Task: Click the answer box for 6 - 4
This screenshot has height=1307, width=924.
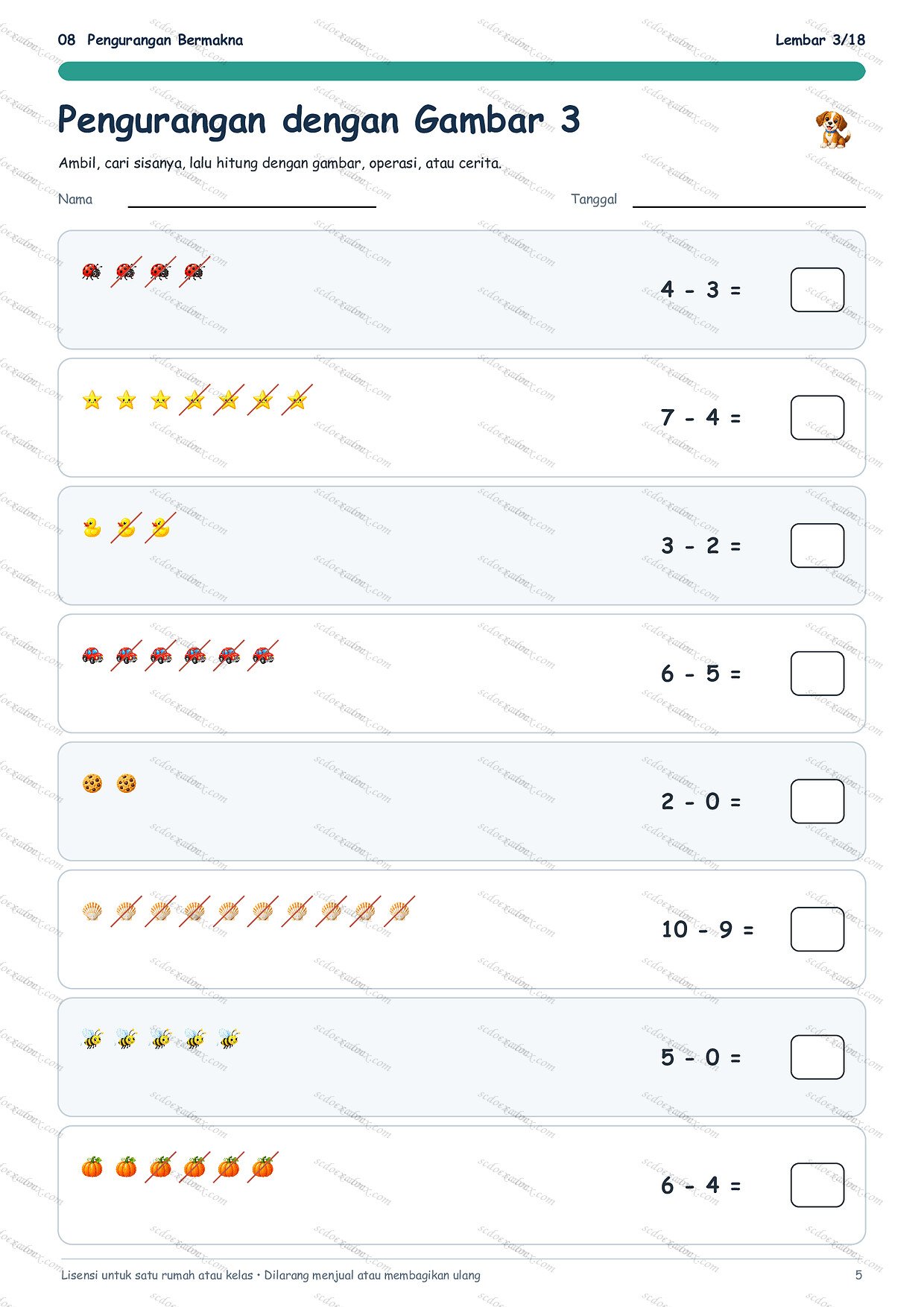Action: pyautogui.click(x=817, y=1185)
